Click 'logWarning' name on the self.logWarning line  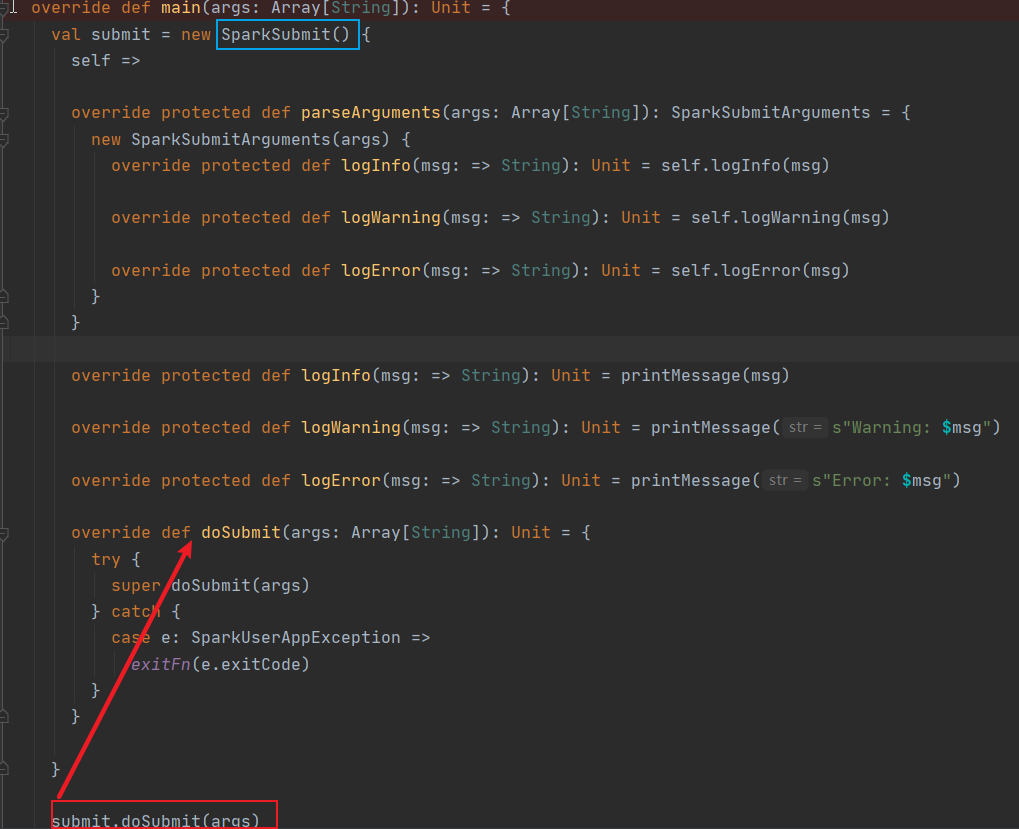pyautogui.click(x=391, y=218)
